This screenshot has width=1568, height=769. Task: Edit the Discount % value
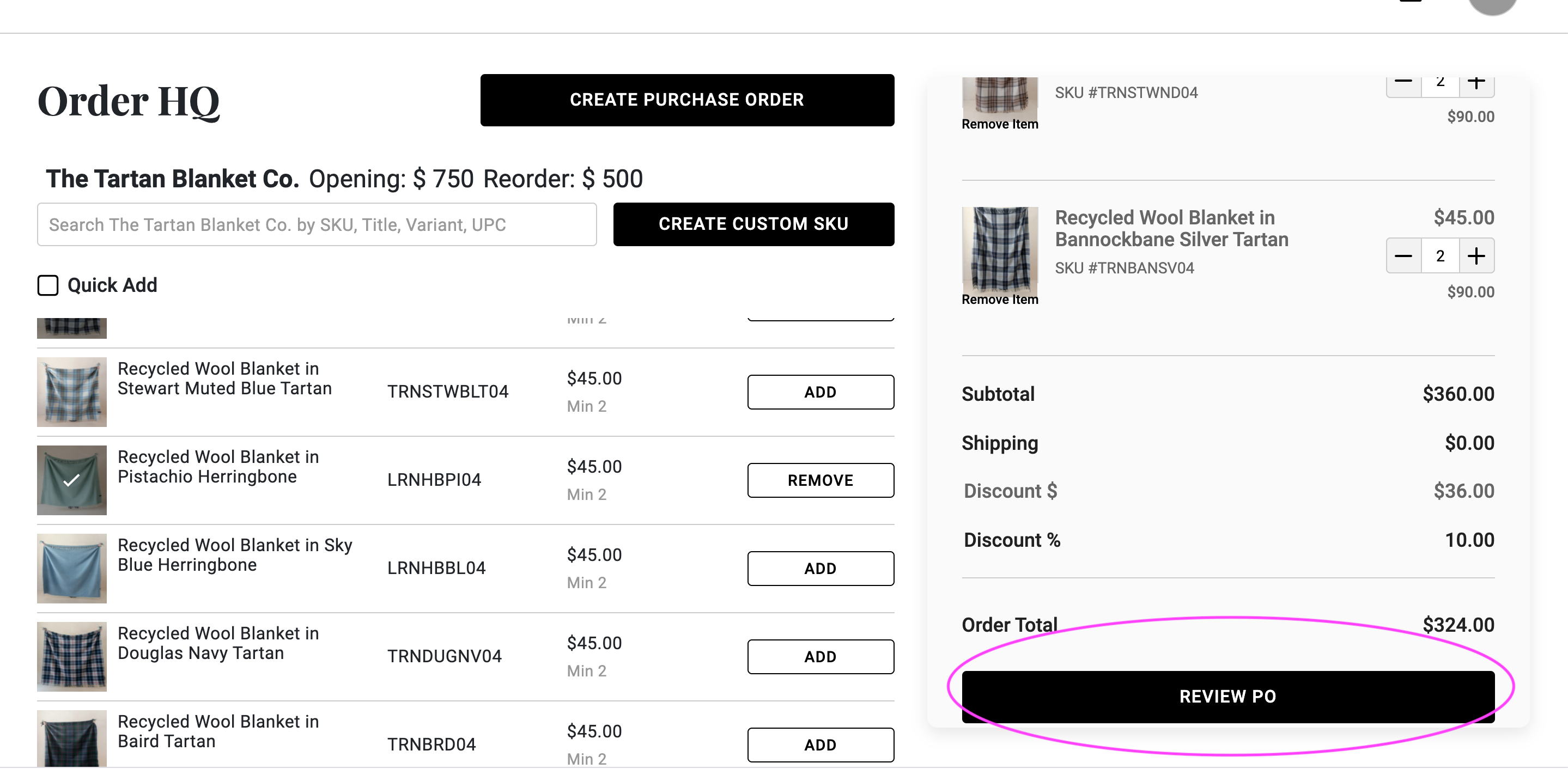(x=1468, y=540)
